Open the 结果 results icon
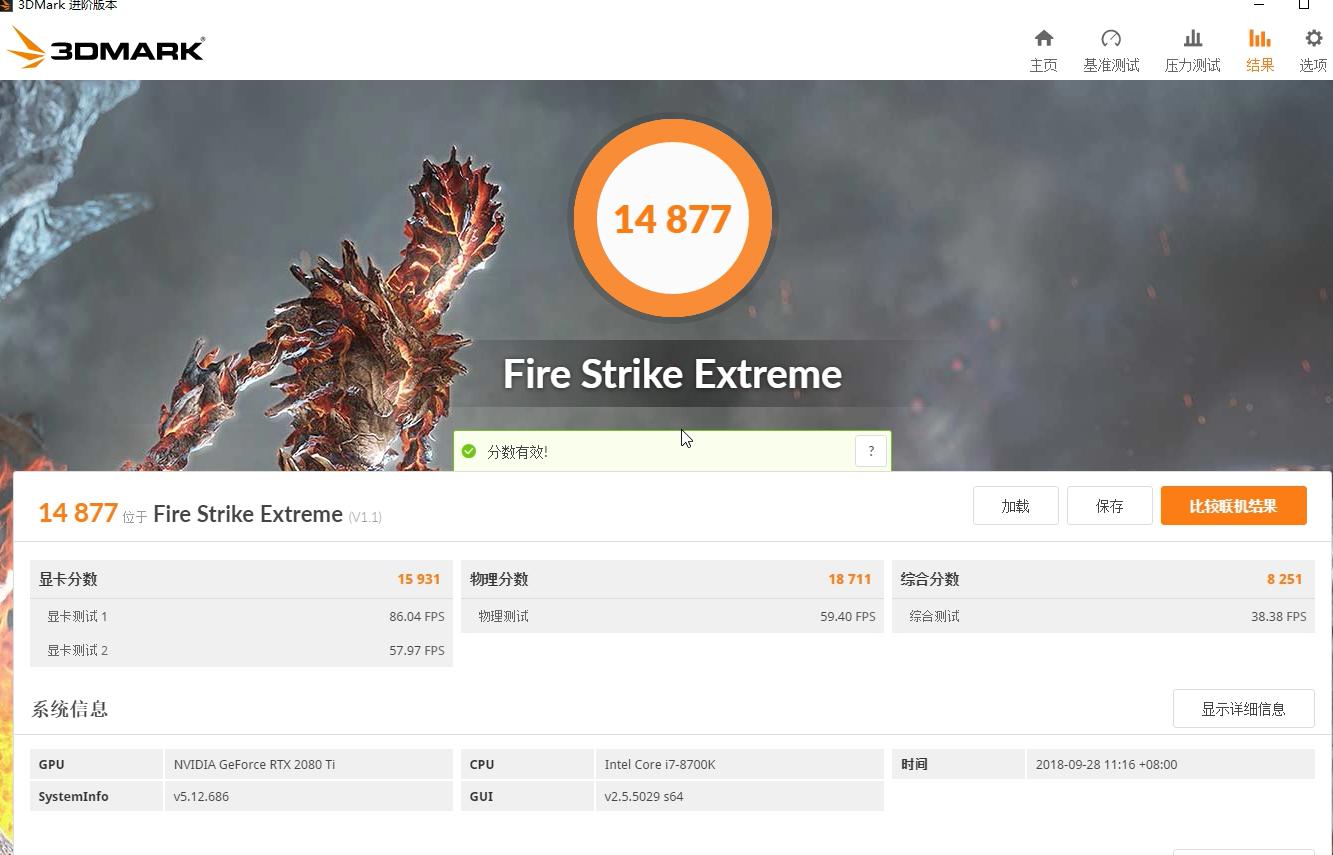 [x=1259, y=38]
